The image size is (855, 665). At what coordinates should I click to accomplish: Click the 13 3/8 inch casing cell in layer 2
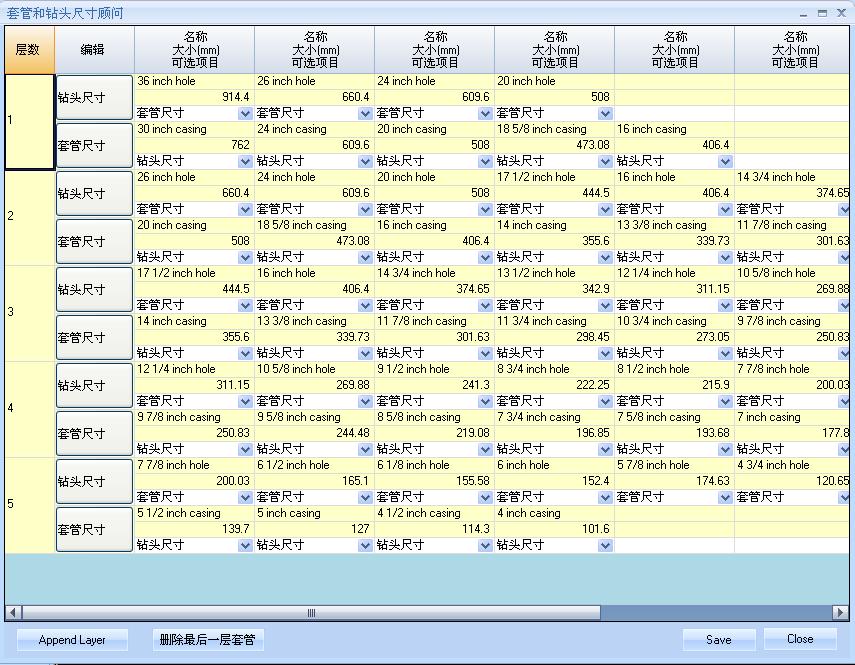(x=674, y=225)
